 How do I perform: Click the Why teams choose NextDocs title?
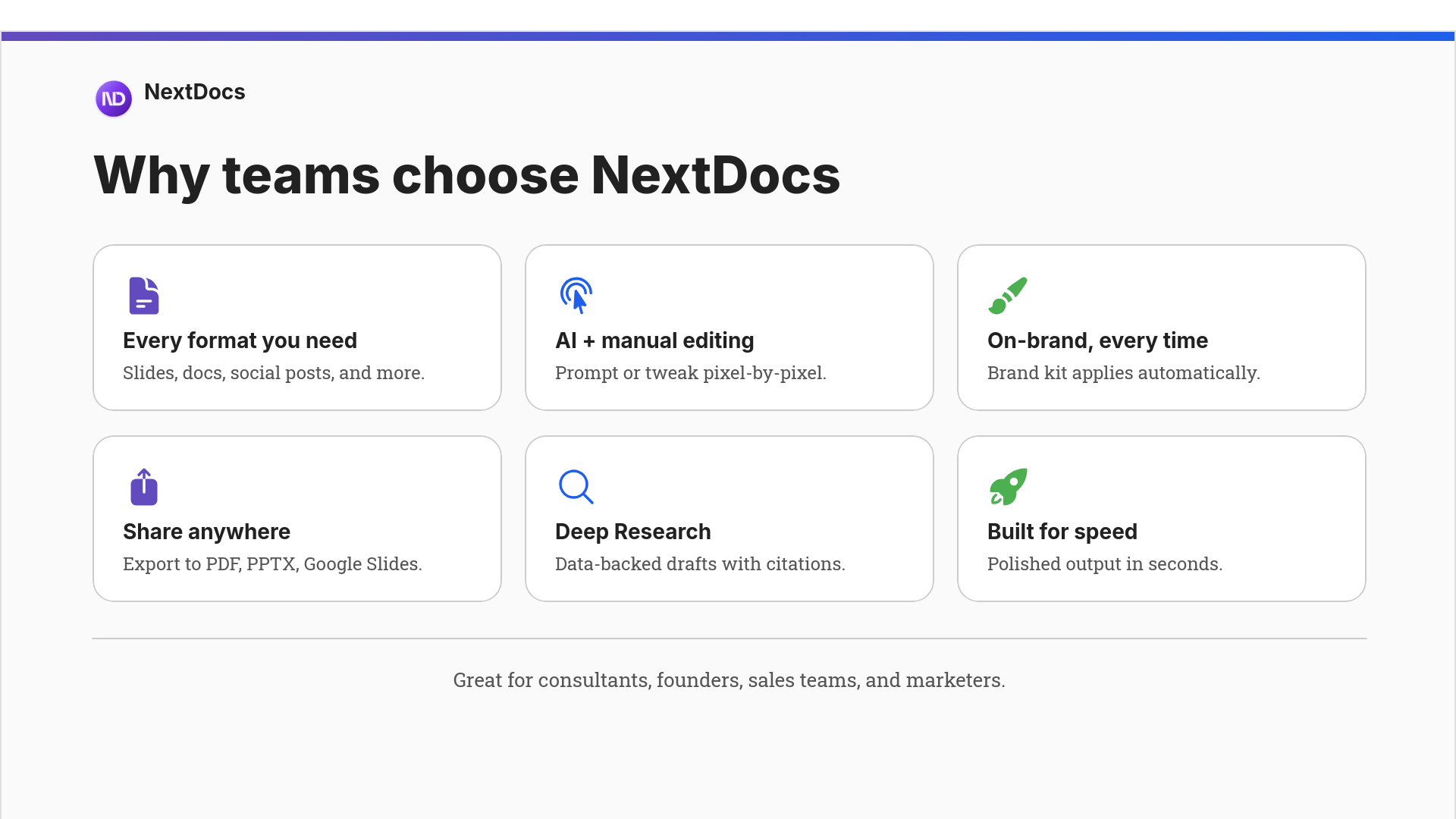466,175
